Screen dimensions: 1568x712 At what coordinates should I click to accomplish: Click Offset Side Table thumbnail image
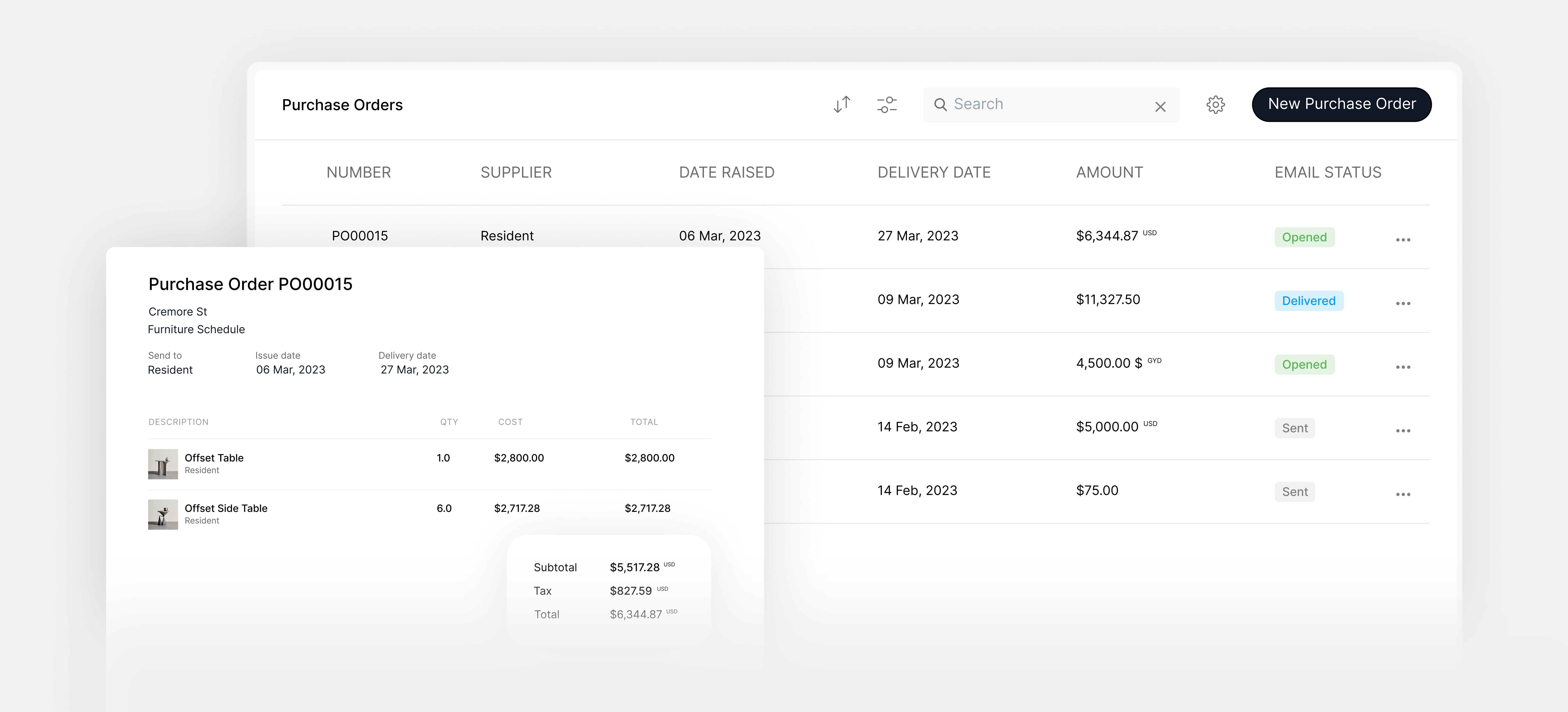(163, 515)
